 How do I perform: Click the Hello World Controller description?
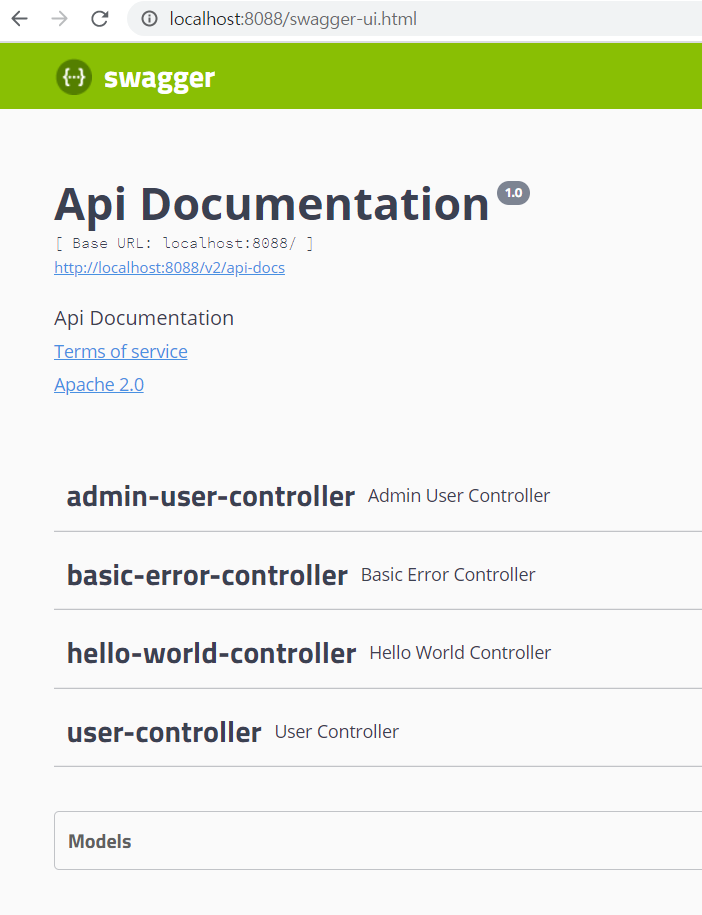[460, 652]
